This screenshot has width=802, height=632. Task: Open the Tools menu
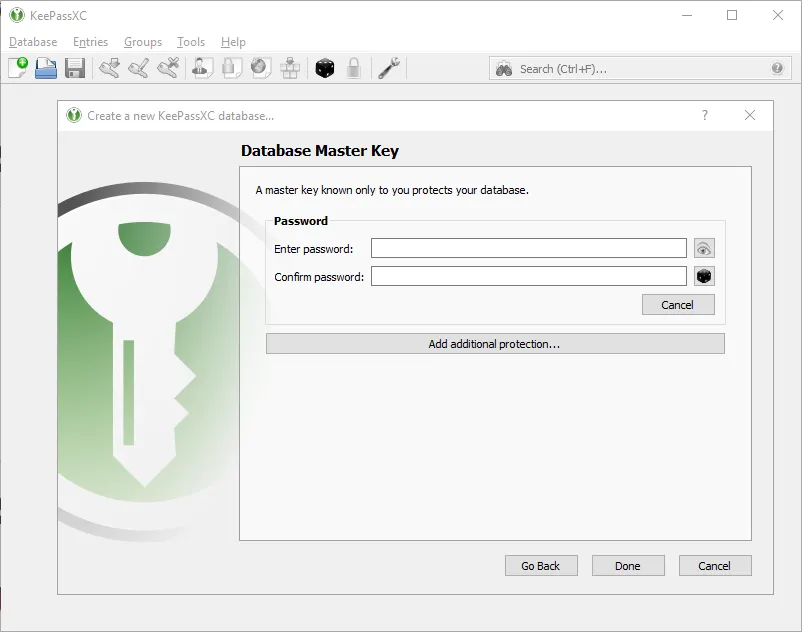click(x=191, y=42)
